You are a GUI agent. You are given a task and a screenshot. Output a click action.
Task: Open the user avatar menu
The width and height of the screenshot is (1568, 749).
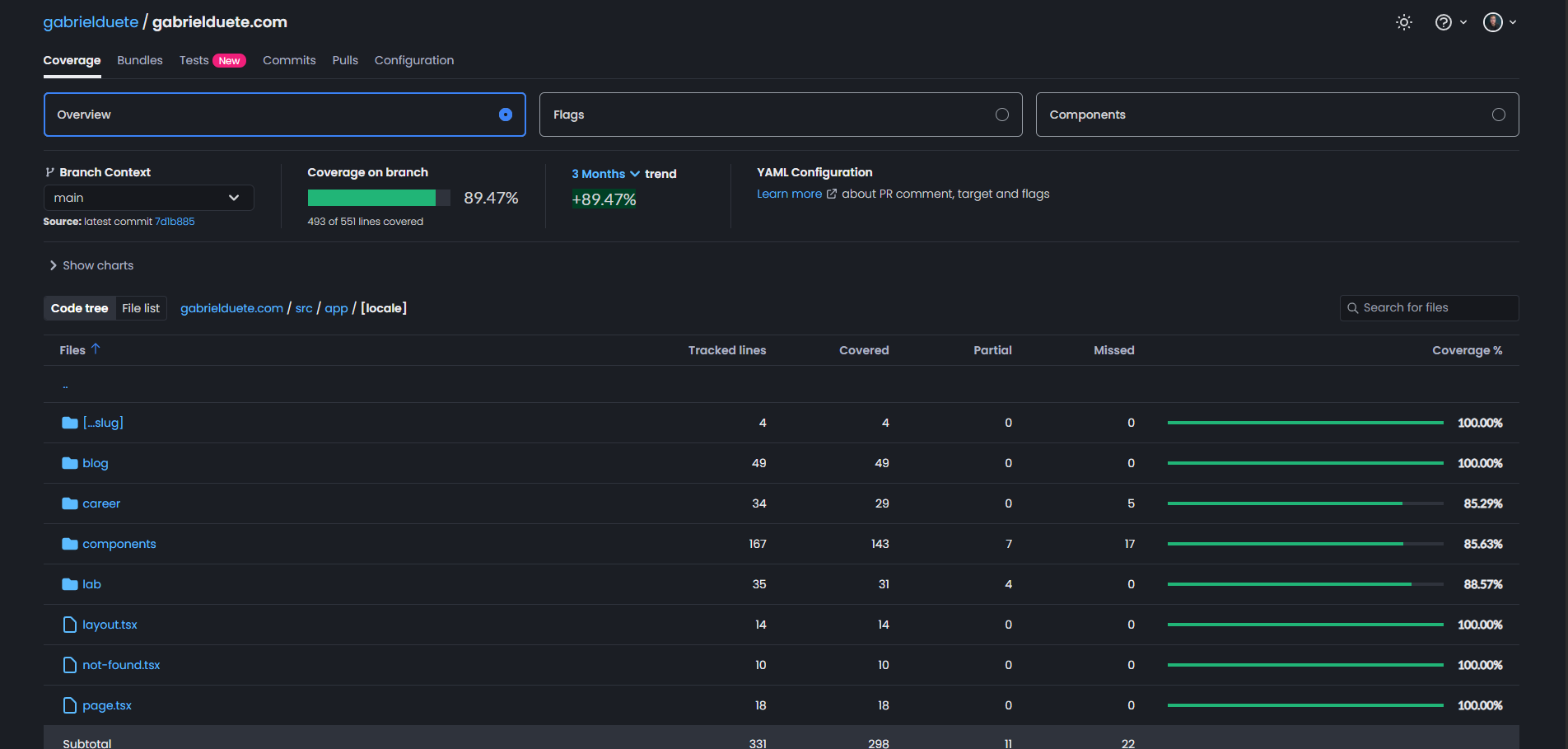pos(1492,22)
